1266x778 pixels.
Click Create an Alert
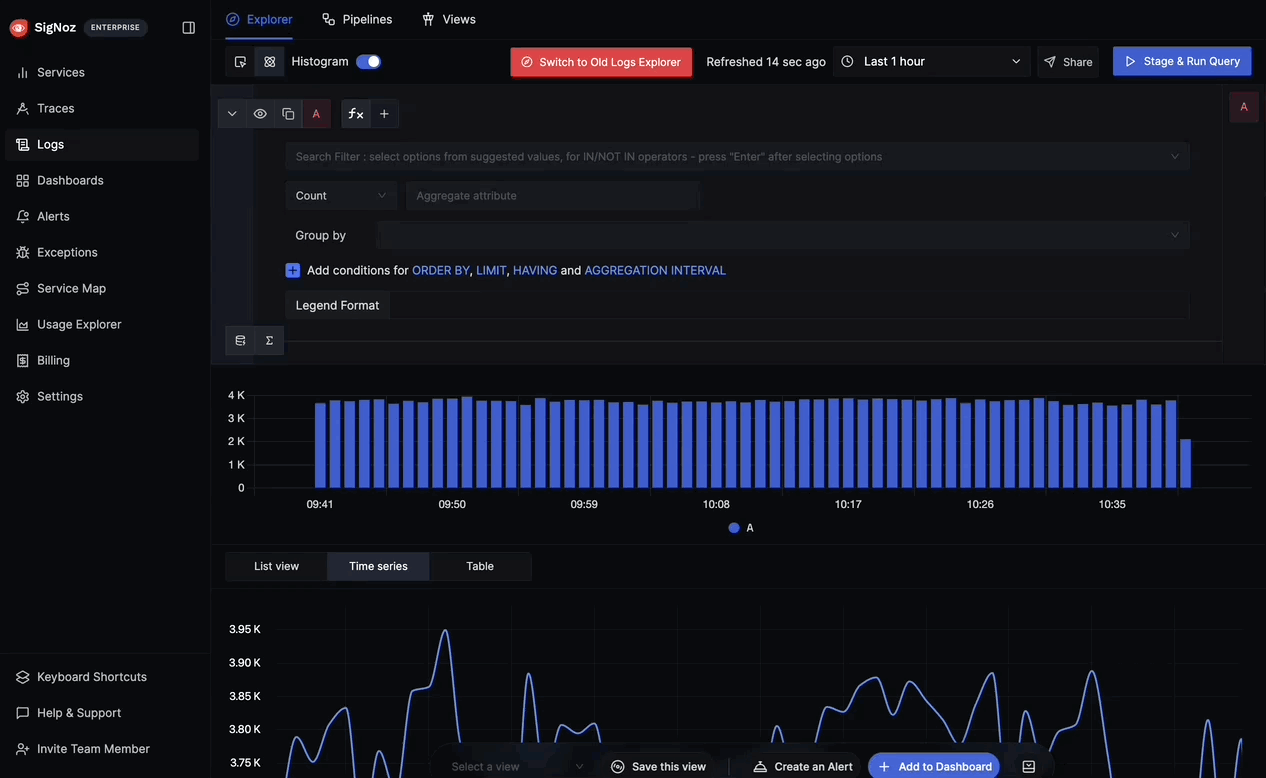pyautogui.click(x=803, y=766)
